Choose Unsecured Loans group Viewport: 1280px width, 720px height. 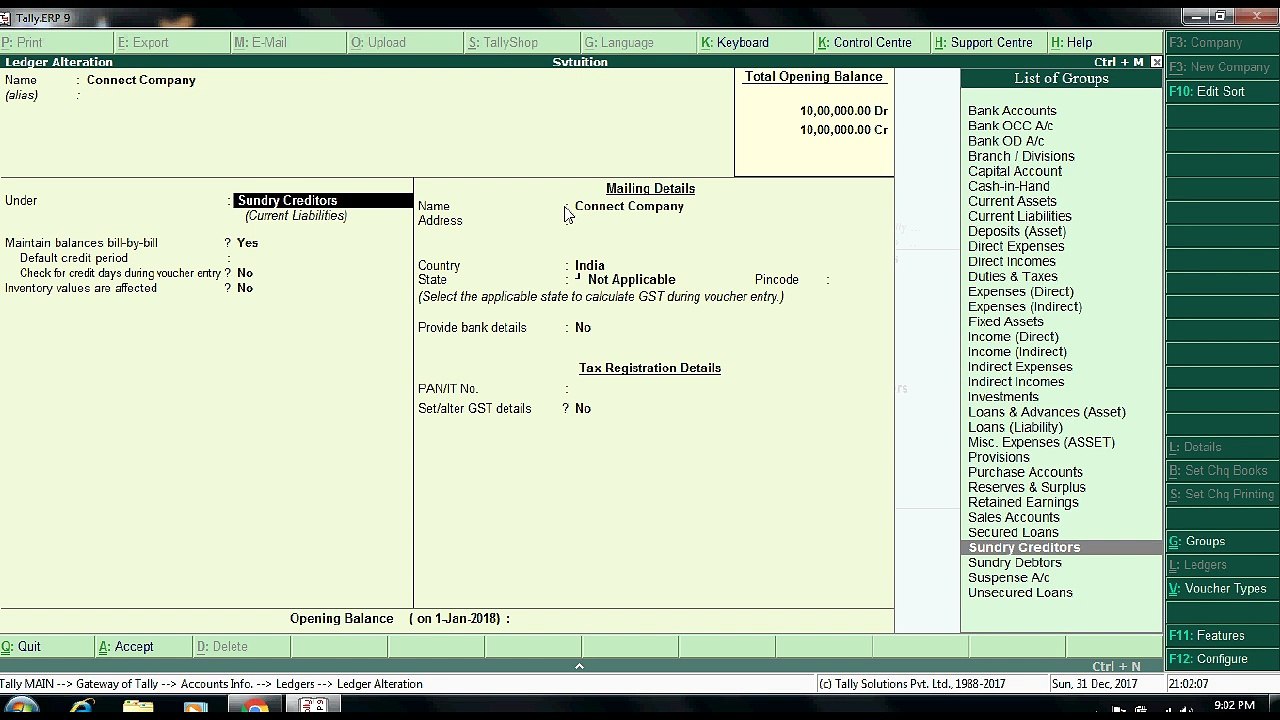coord(1020,592)
